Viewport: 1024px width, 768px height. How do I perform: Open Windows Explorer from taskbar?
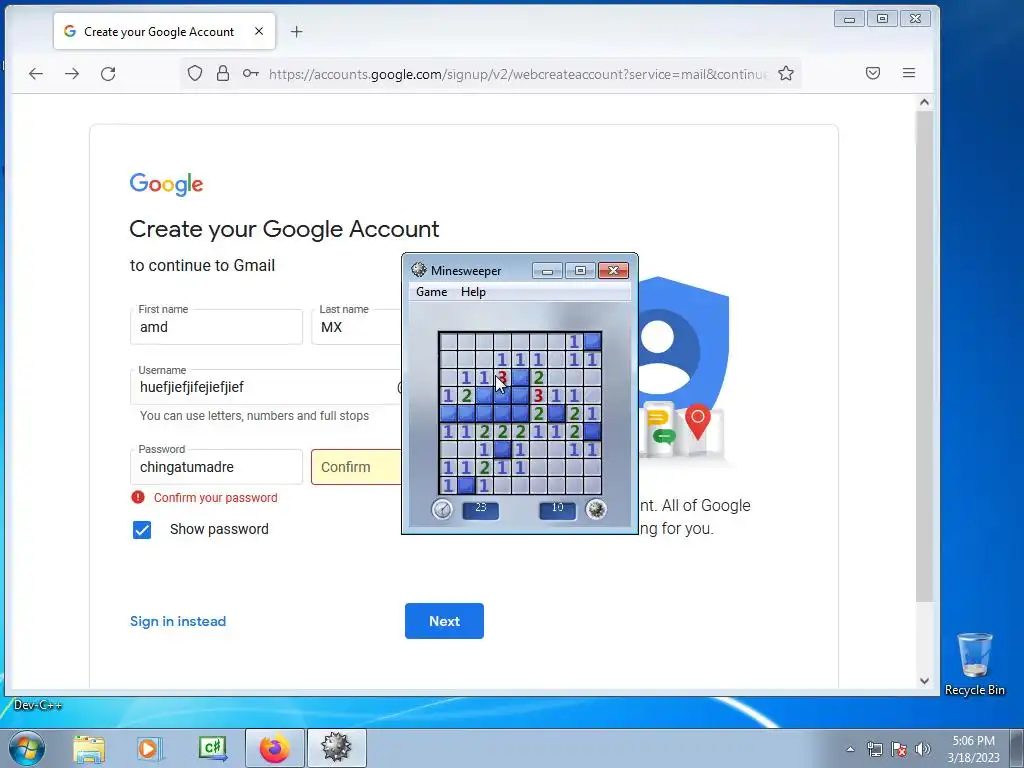tap(89, 748)
